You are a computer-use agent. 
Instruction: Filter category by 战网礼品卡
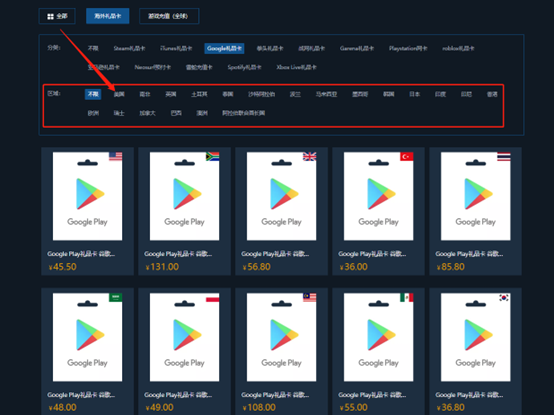(x=311, y=48)
